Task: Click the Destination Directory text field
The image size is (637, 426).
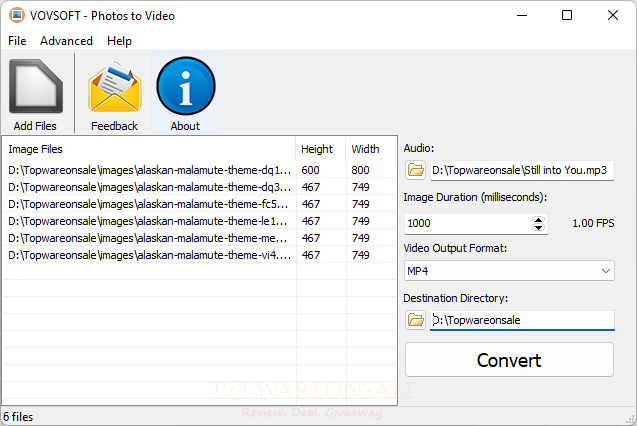Action: (522, 320)
